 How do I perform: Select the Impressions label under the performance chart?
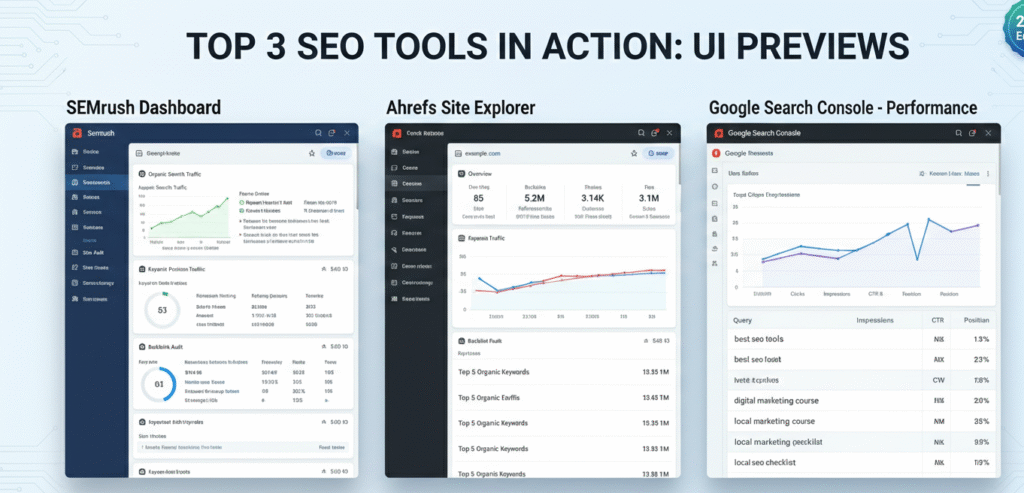click(x=837, y=294)
